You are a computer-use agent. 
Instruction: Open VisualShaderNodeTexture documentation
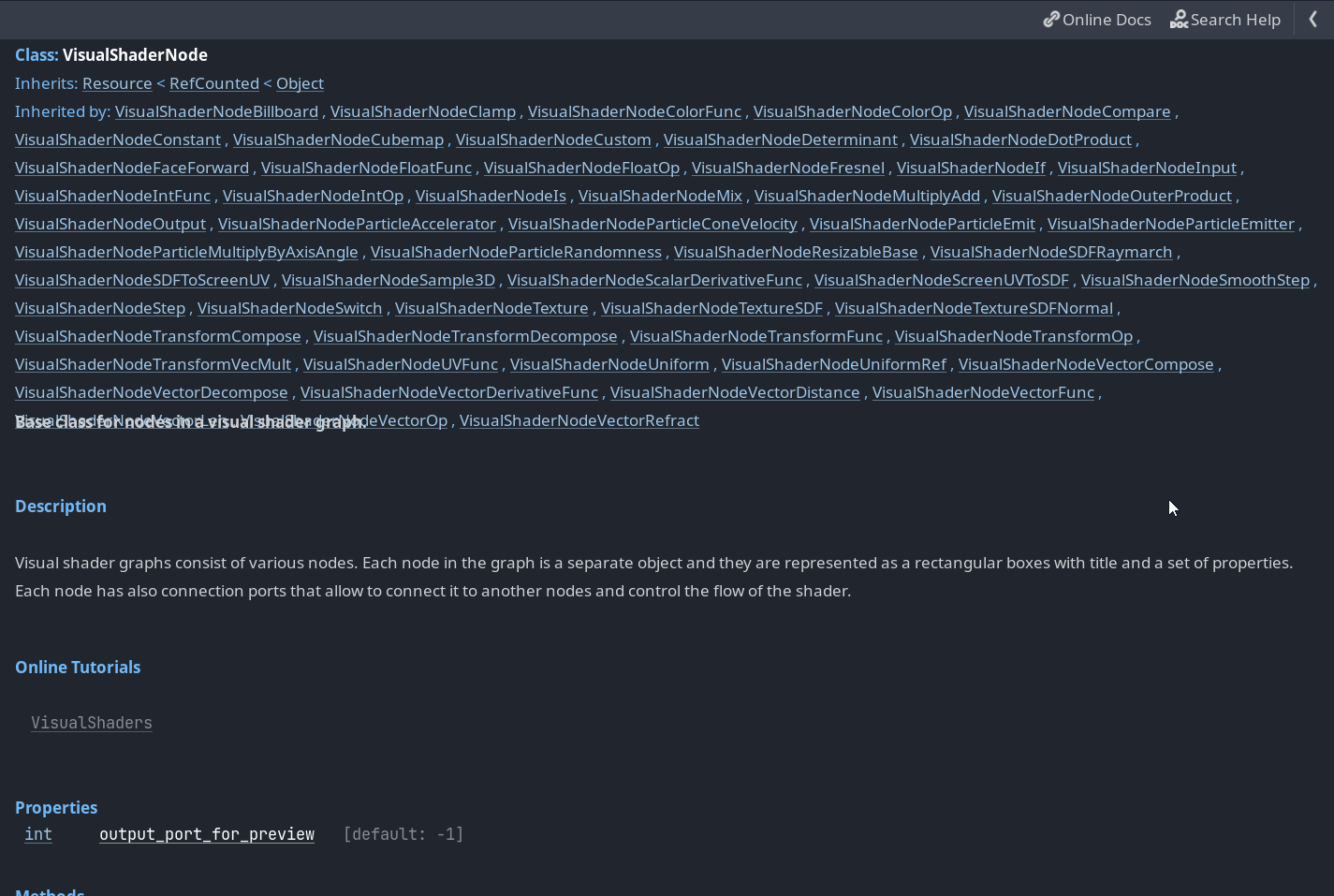coord(491,308)
